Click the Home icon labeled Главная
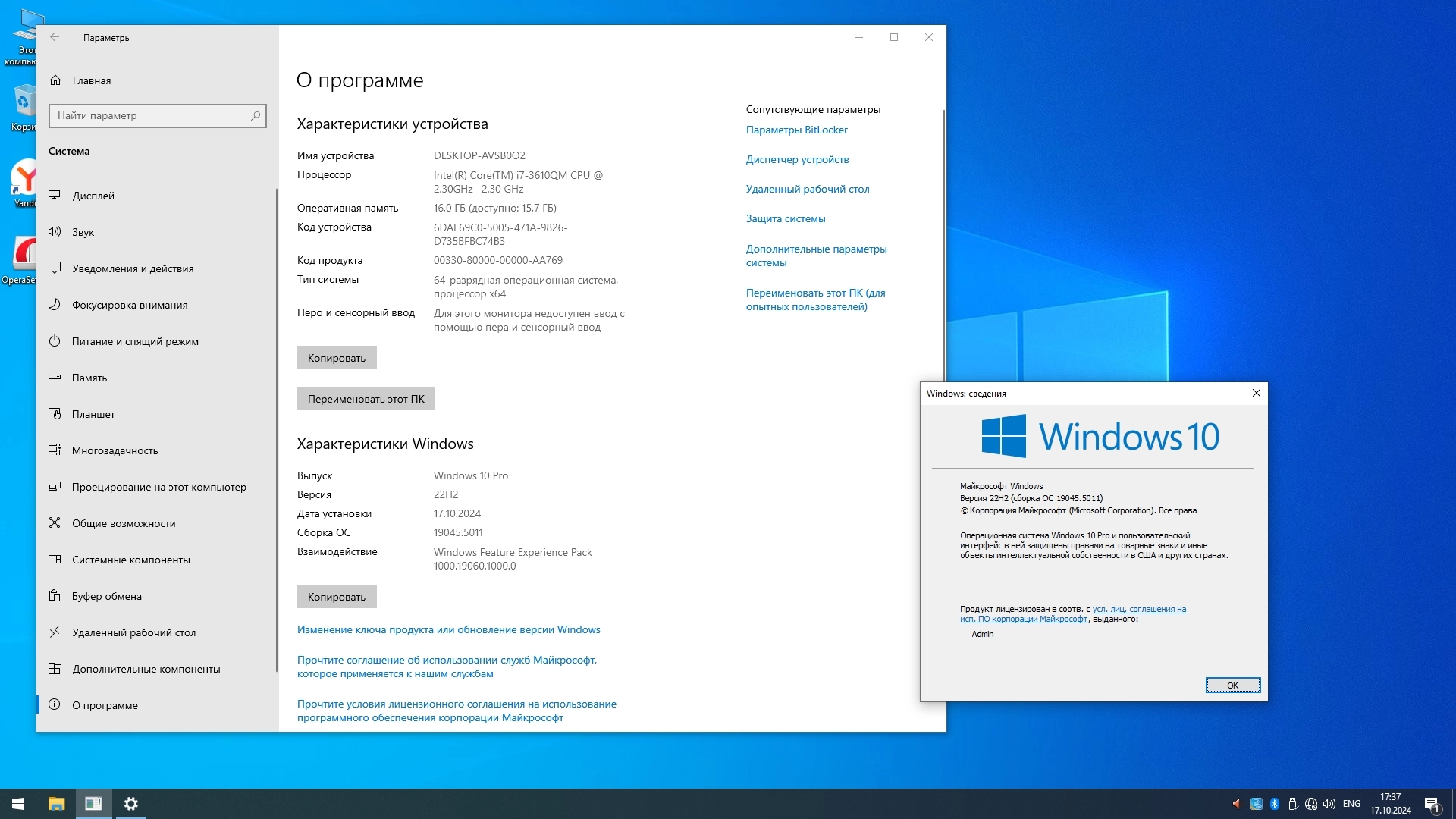Image resolution: width=1456 pixels, height=819 pixels. [x=55, y=80]
